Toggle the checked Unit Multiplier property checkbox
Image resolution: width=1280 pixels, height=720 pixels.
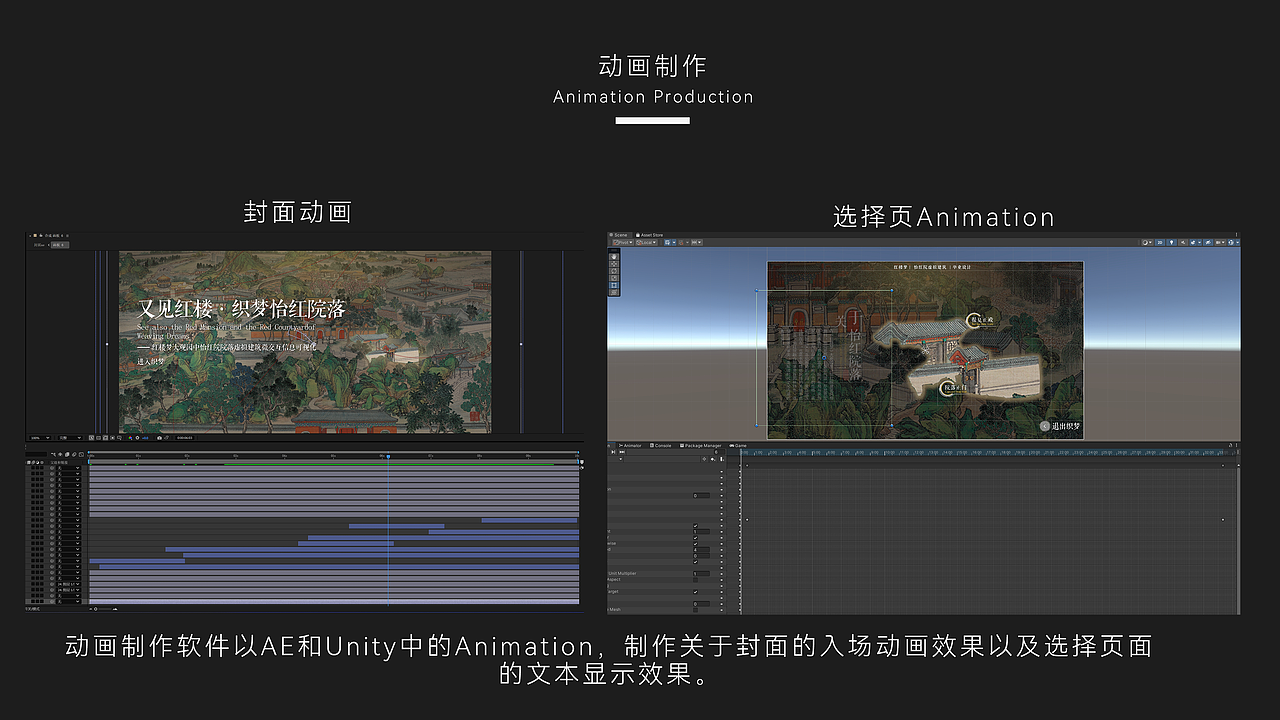click(702, 573)
